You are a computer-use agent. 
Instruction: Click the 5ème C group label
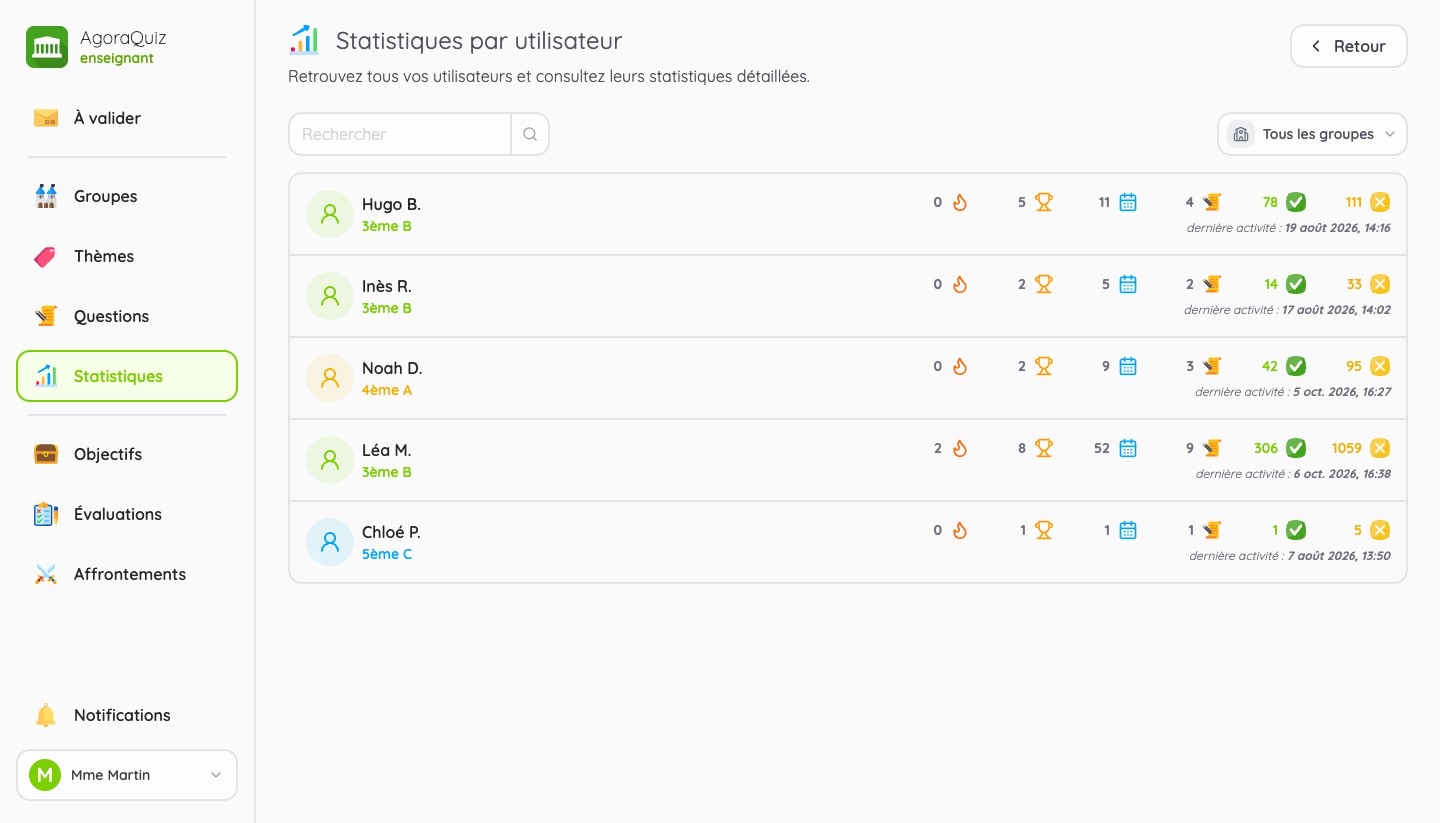point(387,554)
